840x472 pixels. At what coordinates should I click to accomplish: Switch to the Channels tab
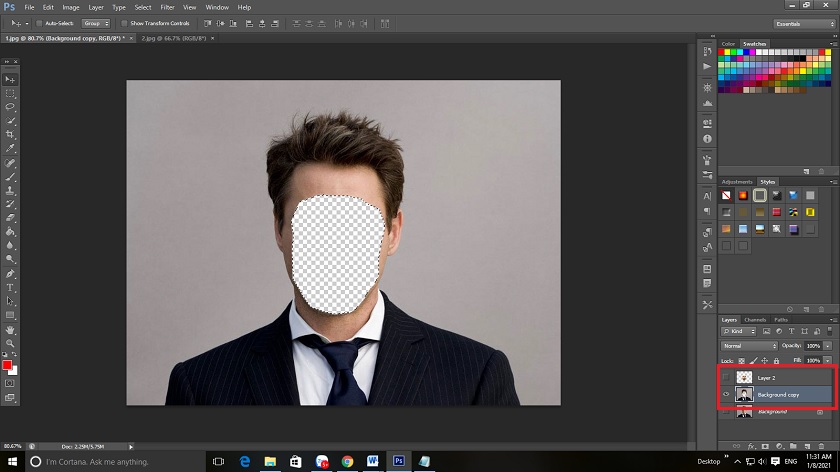point(755,320)
